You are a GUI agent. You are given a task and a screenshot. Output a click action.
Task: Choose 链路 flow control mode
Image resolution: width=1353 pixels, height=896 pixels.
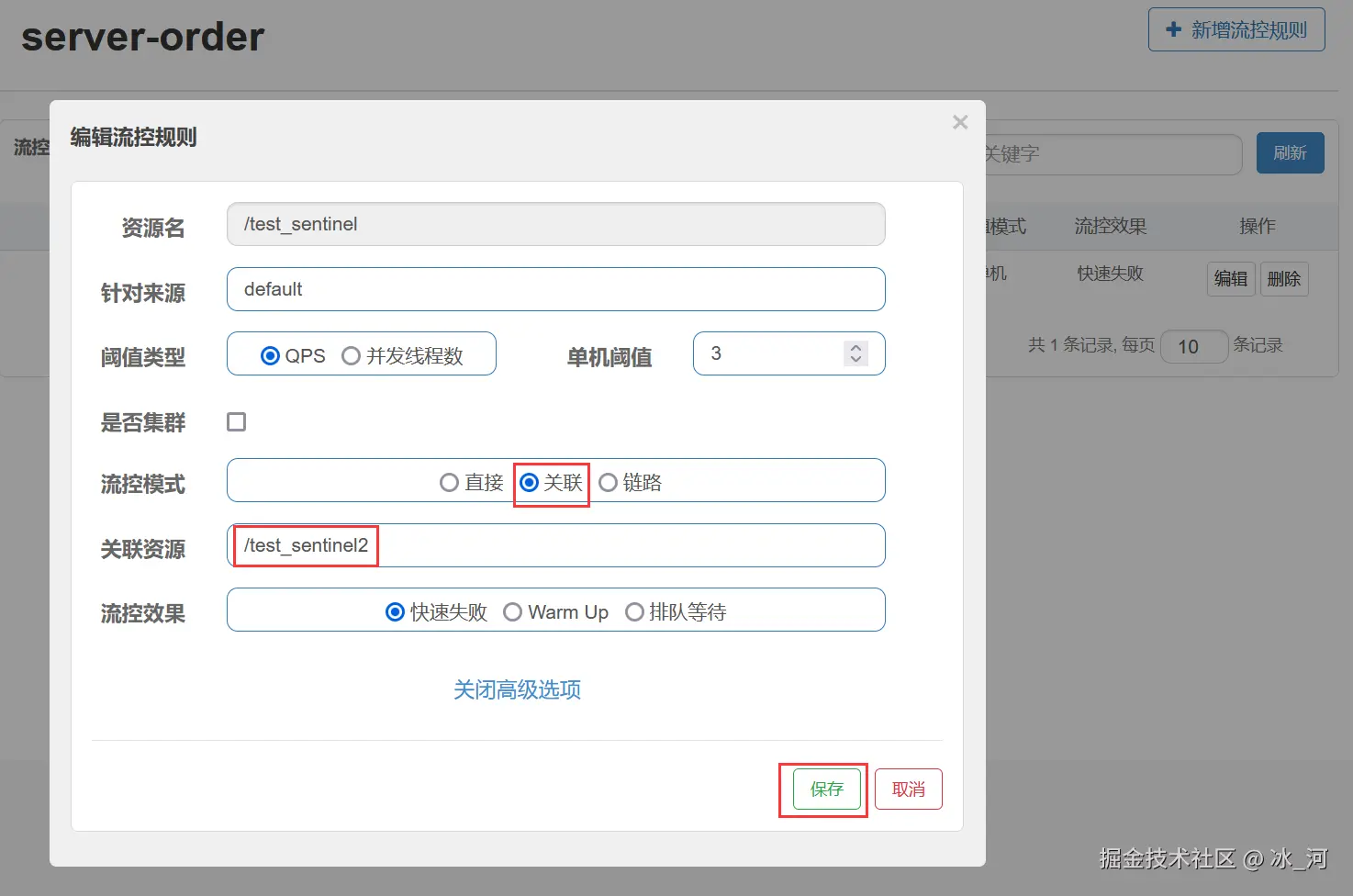point(608,483)
